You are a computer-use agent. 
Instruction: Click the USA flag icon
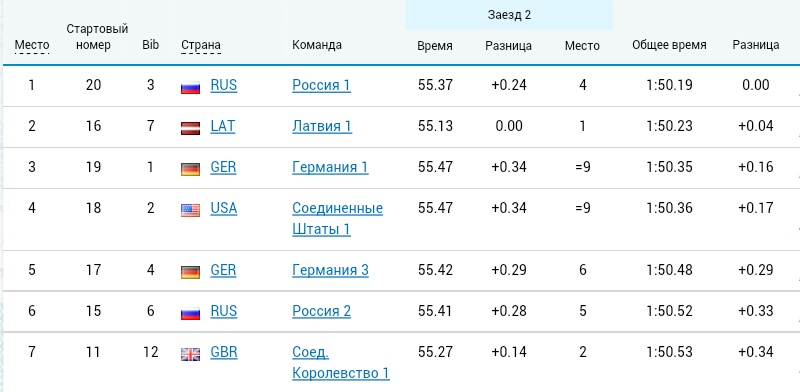pyautogui.click(x=190, y=210)
